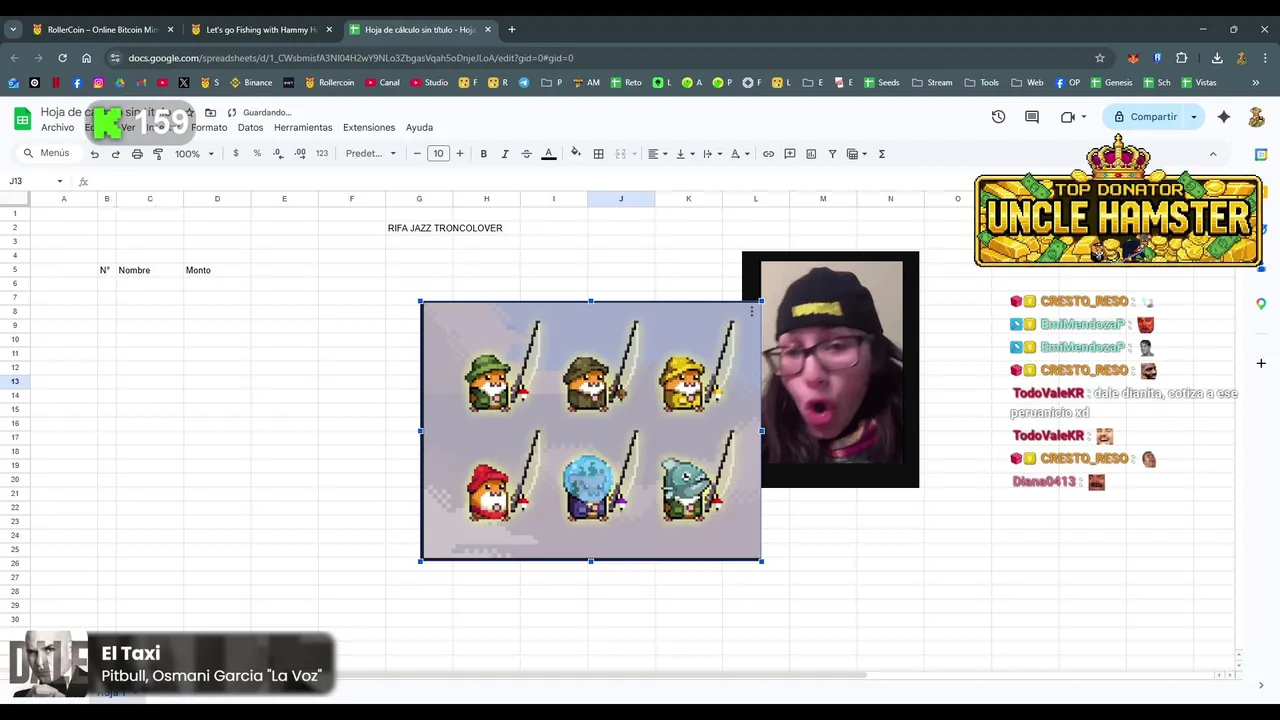Print the spreadsheet using the printer icon

click(137, 154)
